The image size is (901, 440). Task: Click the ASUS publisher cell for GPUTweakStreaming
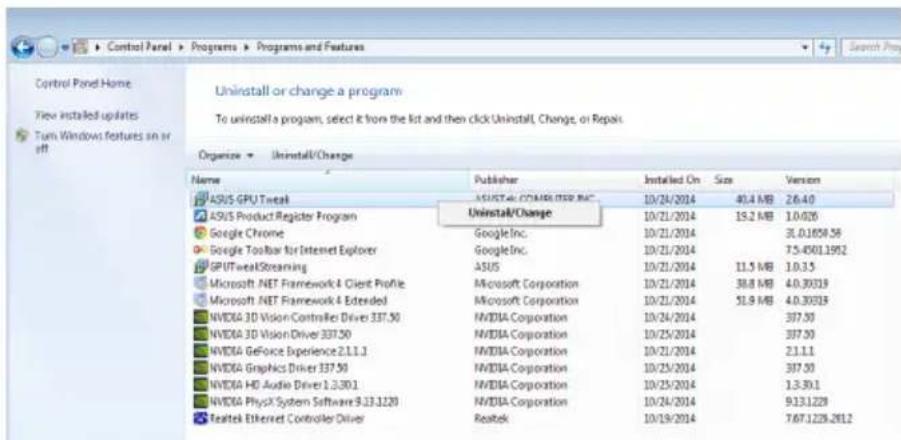click(x=487, y=267)
